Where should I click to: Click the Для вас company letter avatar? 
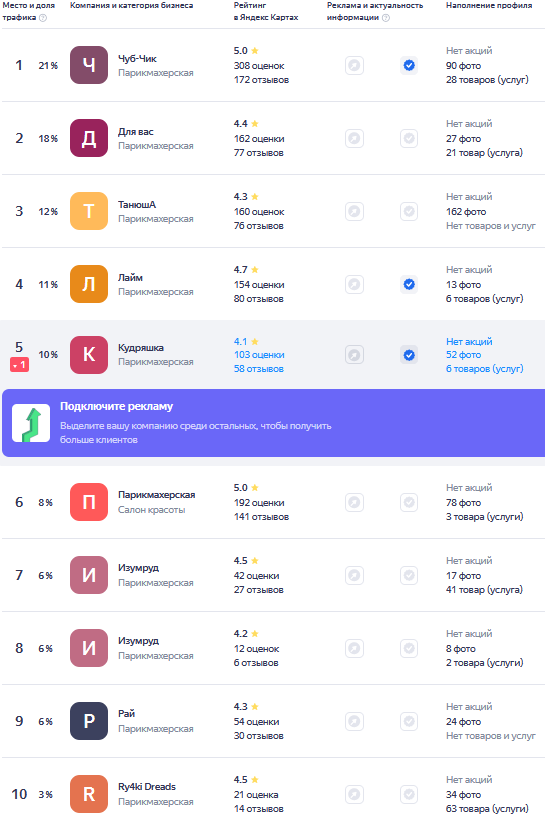click(x=89, y=138)
